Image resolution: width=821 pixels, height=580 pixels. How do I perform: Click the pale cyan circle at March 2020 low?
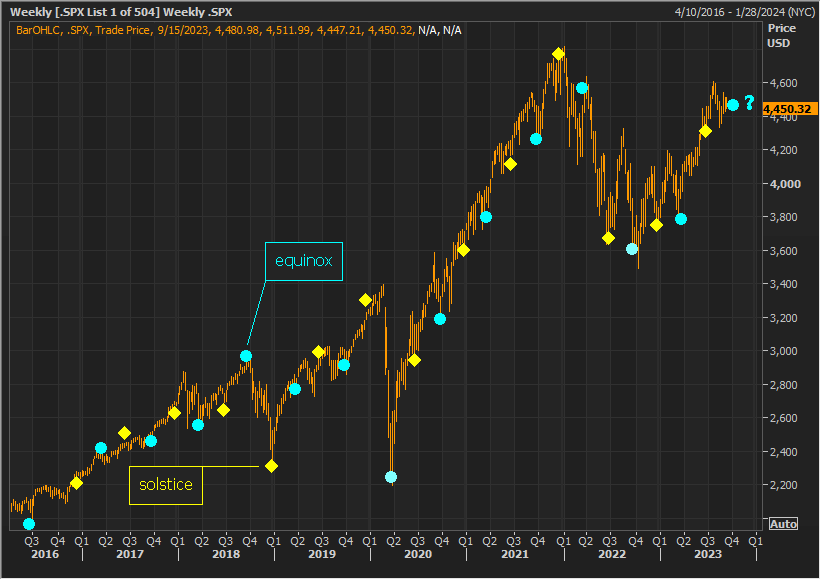coord(391,477)
